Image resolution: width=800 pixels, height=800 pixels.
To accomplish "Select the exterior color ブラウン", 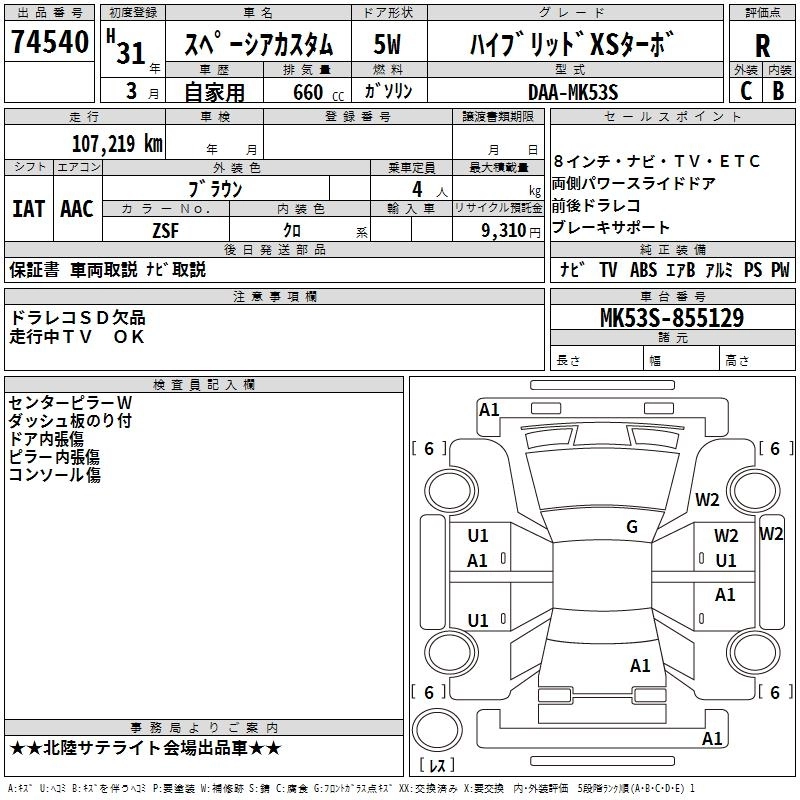I will [x=215, y=189].
